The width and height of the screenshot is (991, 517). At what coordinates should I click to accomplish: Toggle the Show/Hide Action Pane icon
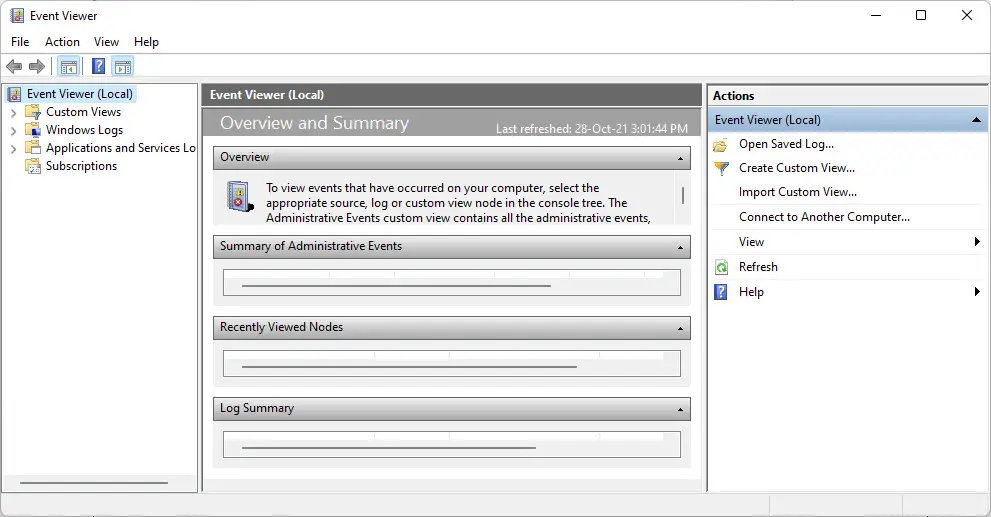(123, 66)
